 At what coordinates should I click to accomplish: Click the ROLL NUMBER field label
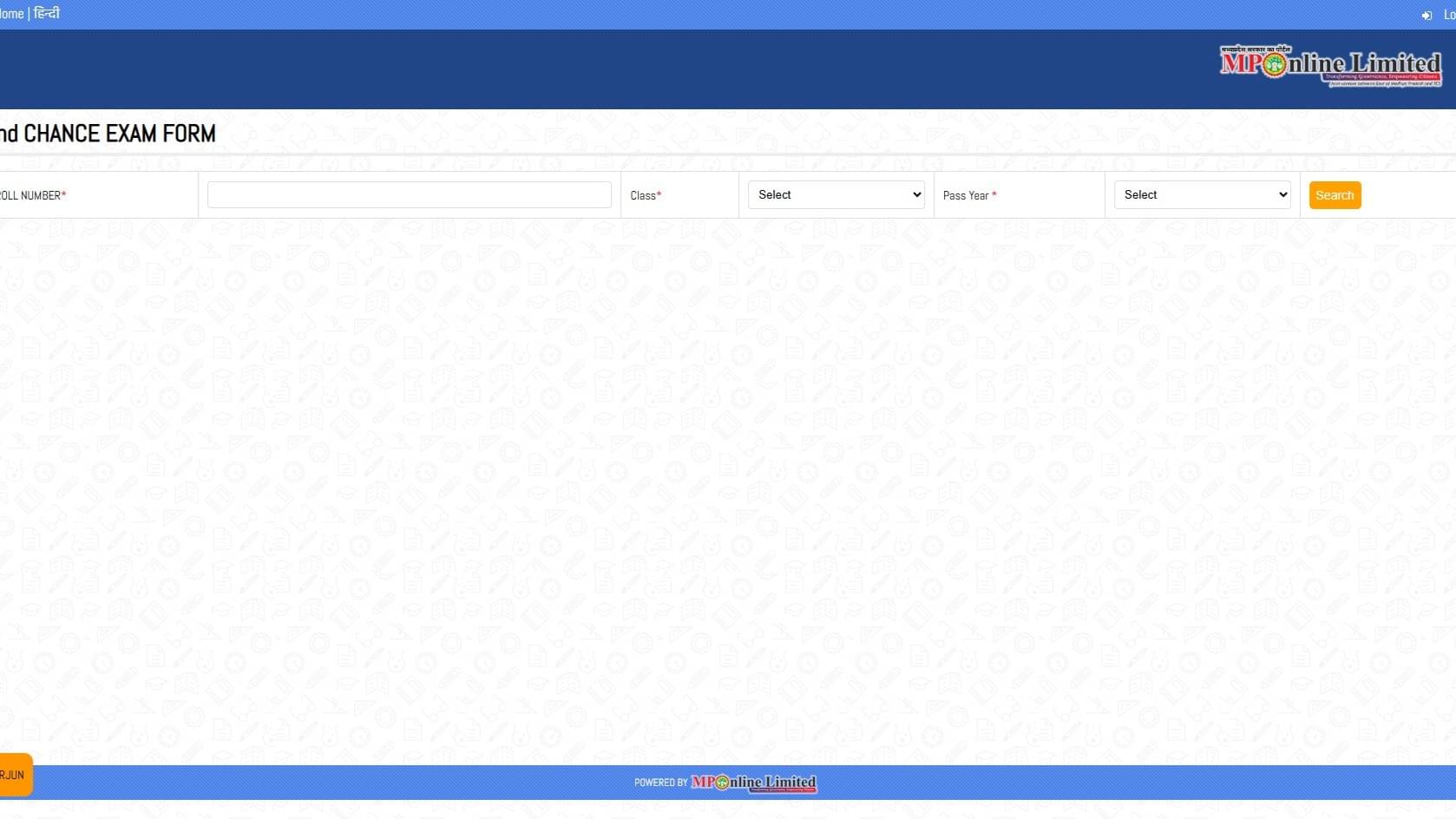30,196
